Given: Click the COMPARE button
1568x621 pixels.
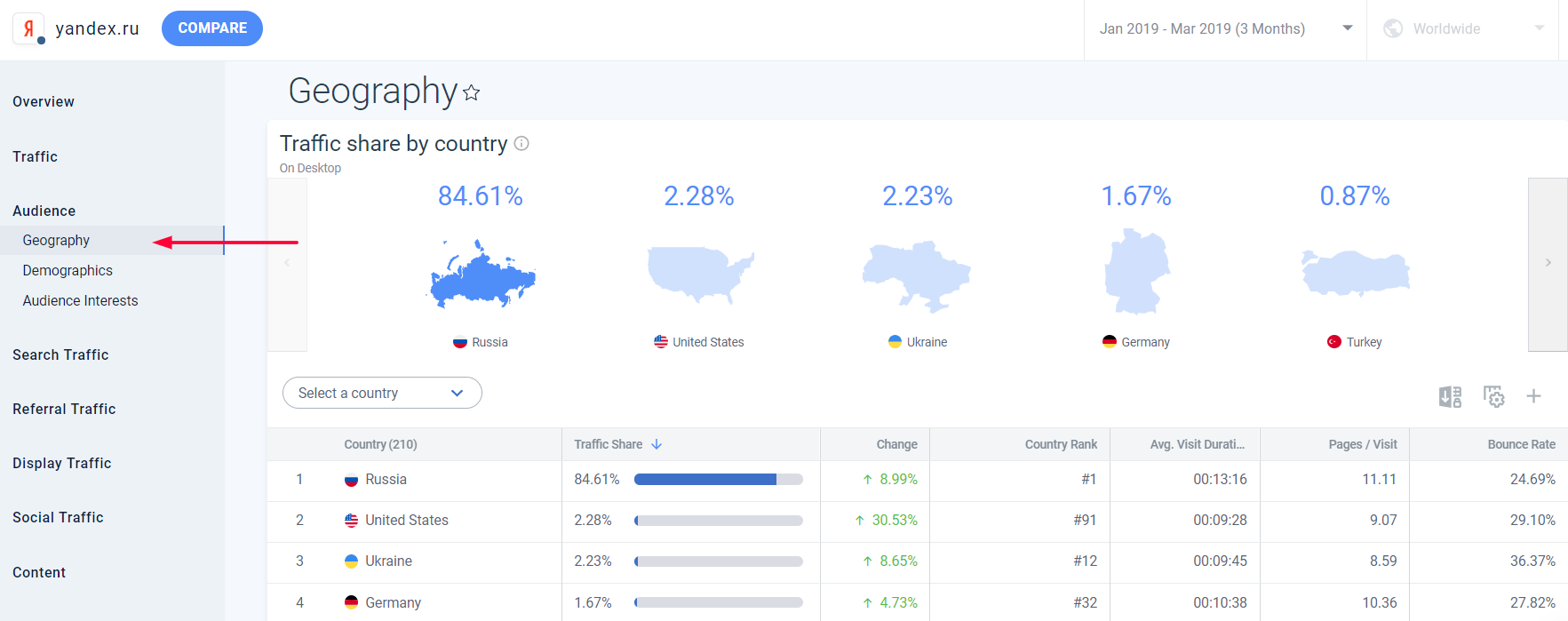Looking at the screenshot, I should pyautogui.click(x=212, y=28).
